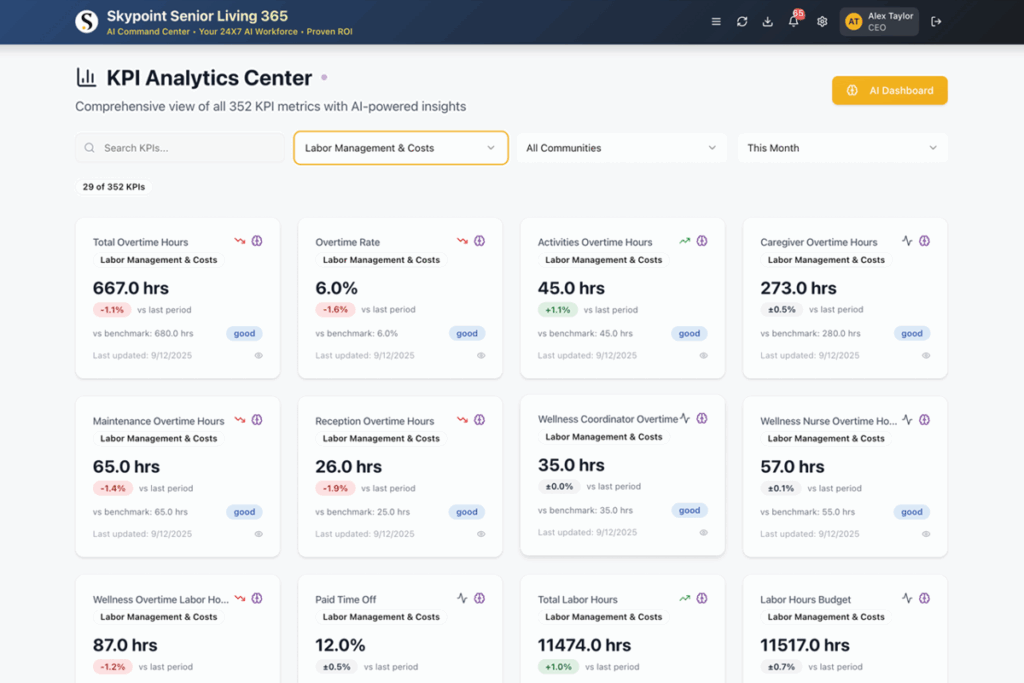The image size is (1024, 683).
Task: Click AI insight icon on Maintenance Overtime Hours
Action: click(x=257, y=420)
